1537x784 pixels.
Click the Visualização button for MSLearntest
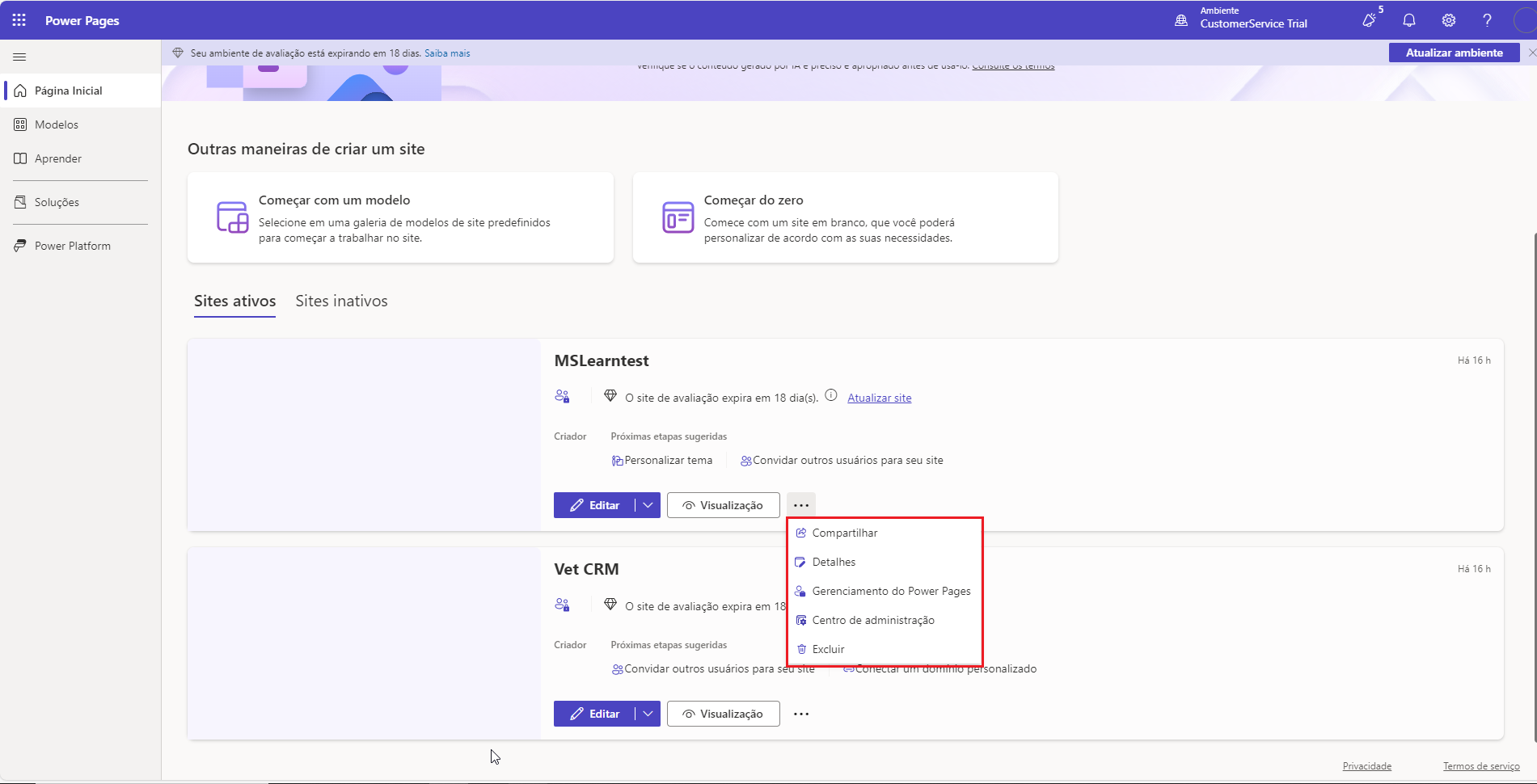click(723, 505)
